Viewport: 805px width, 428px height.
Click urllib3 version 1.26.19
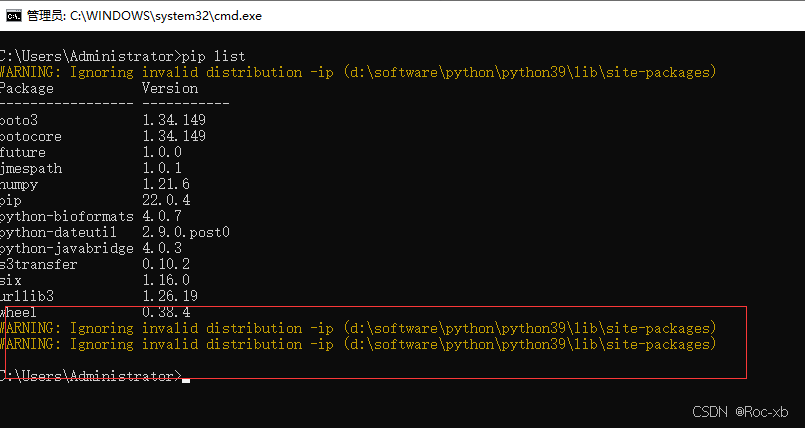(170, 296)
